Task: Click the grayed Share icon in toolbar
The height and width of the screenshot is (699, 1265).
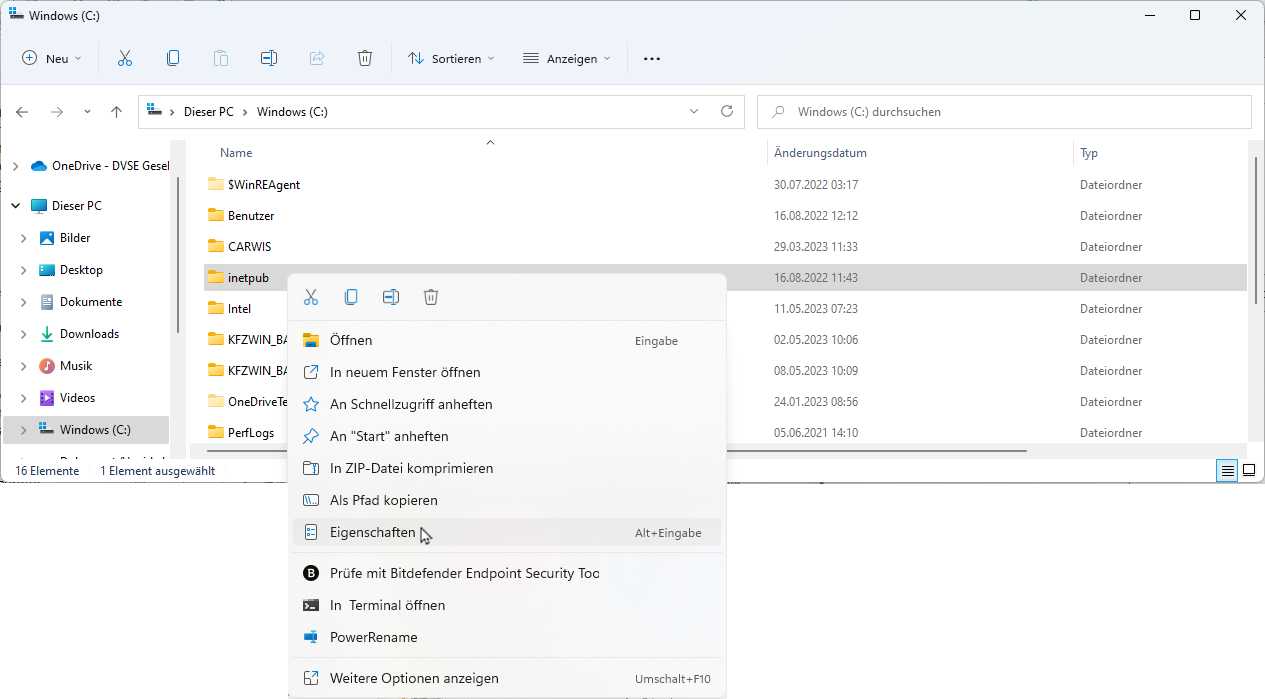Action: pyautogui.click(x=317, y=59)
